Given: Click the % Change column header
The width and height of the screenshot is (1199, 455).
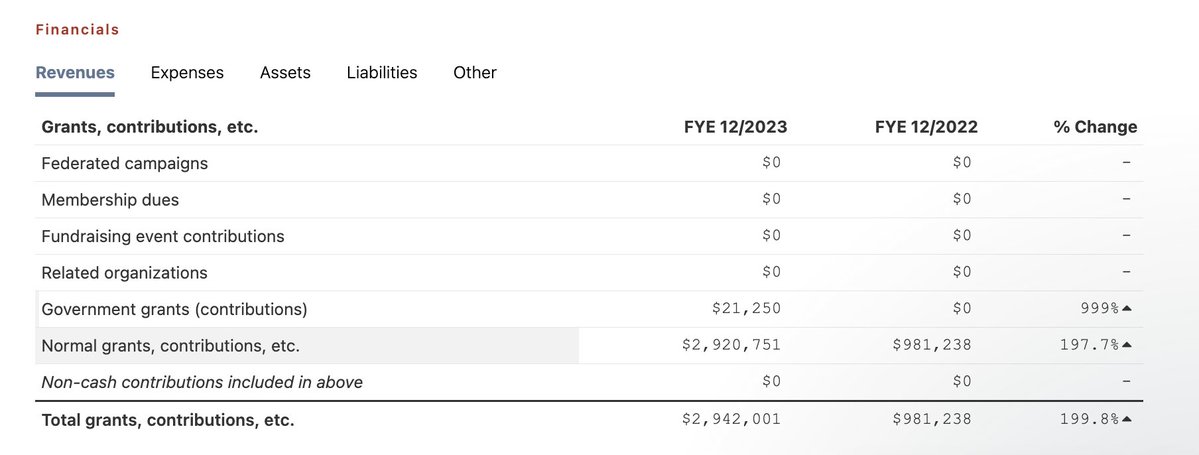Looking at the screenshot, I should [1095, 127].
